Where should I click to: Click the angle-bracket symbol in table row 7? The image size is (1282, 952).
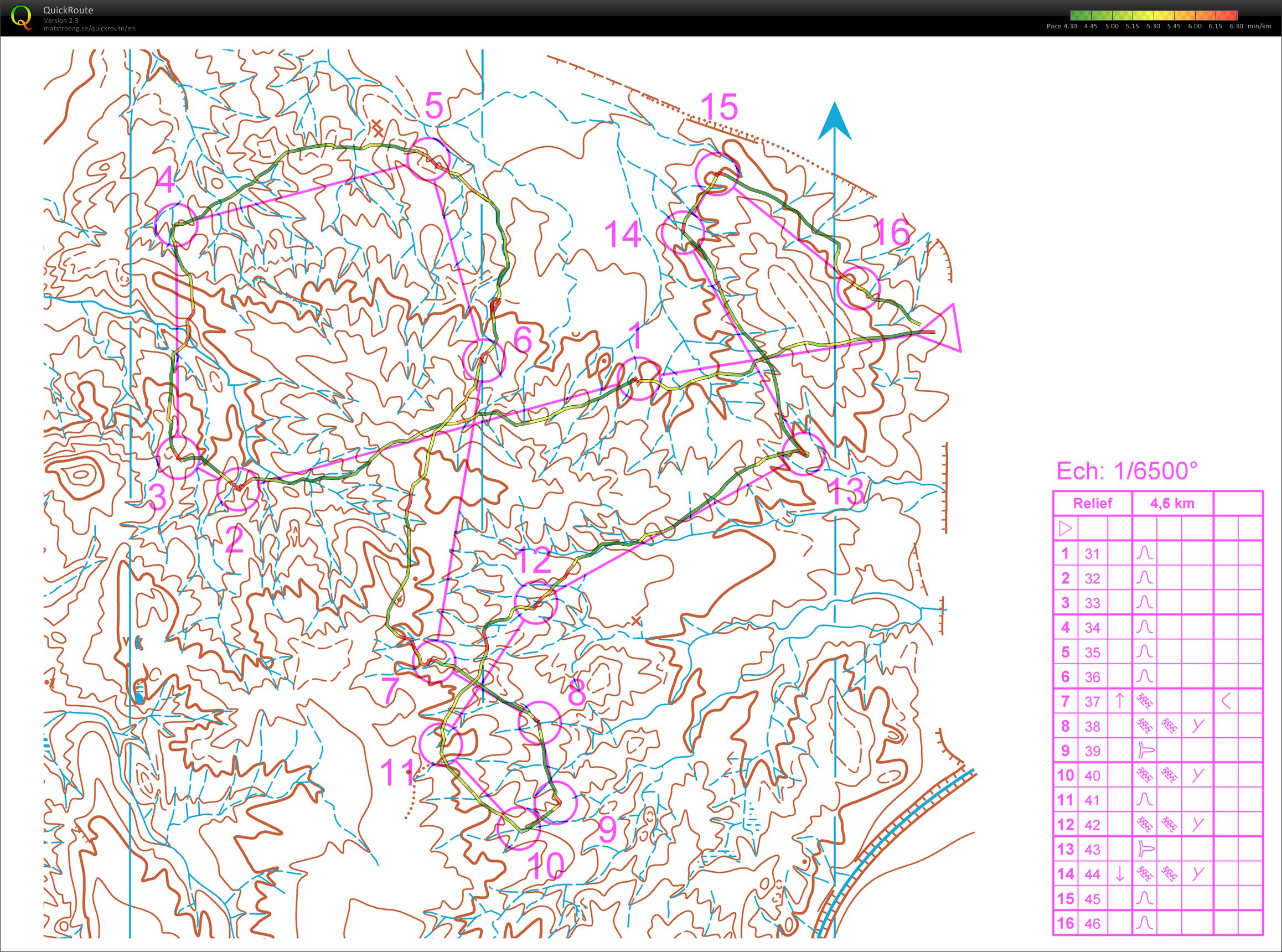pyautogui.click(x=1226, y=701)
